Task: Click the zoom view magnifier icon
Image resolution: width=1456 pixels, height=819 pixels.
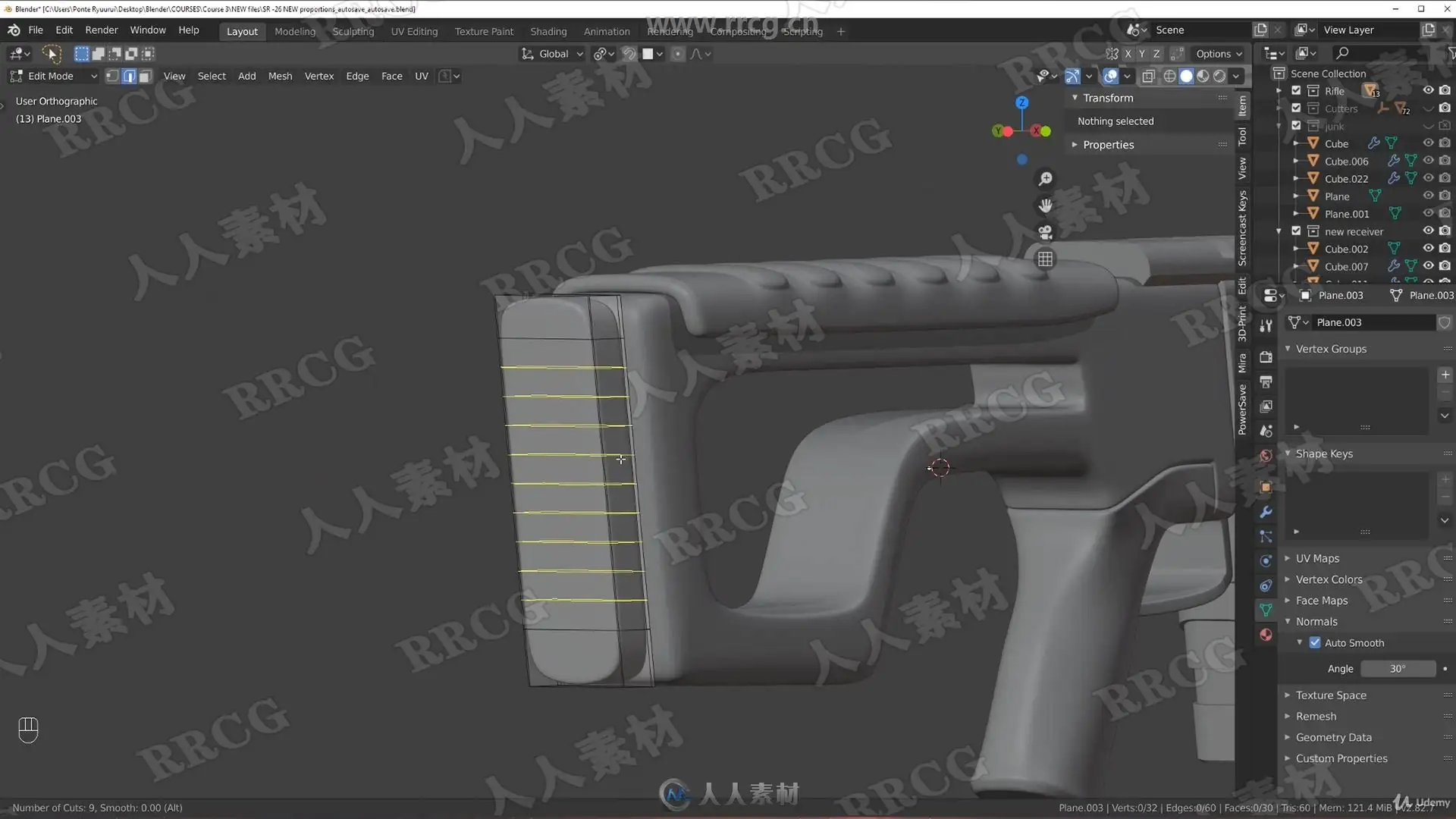Action: coord(1045,179)
